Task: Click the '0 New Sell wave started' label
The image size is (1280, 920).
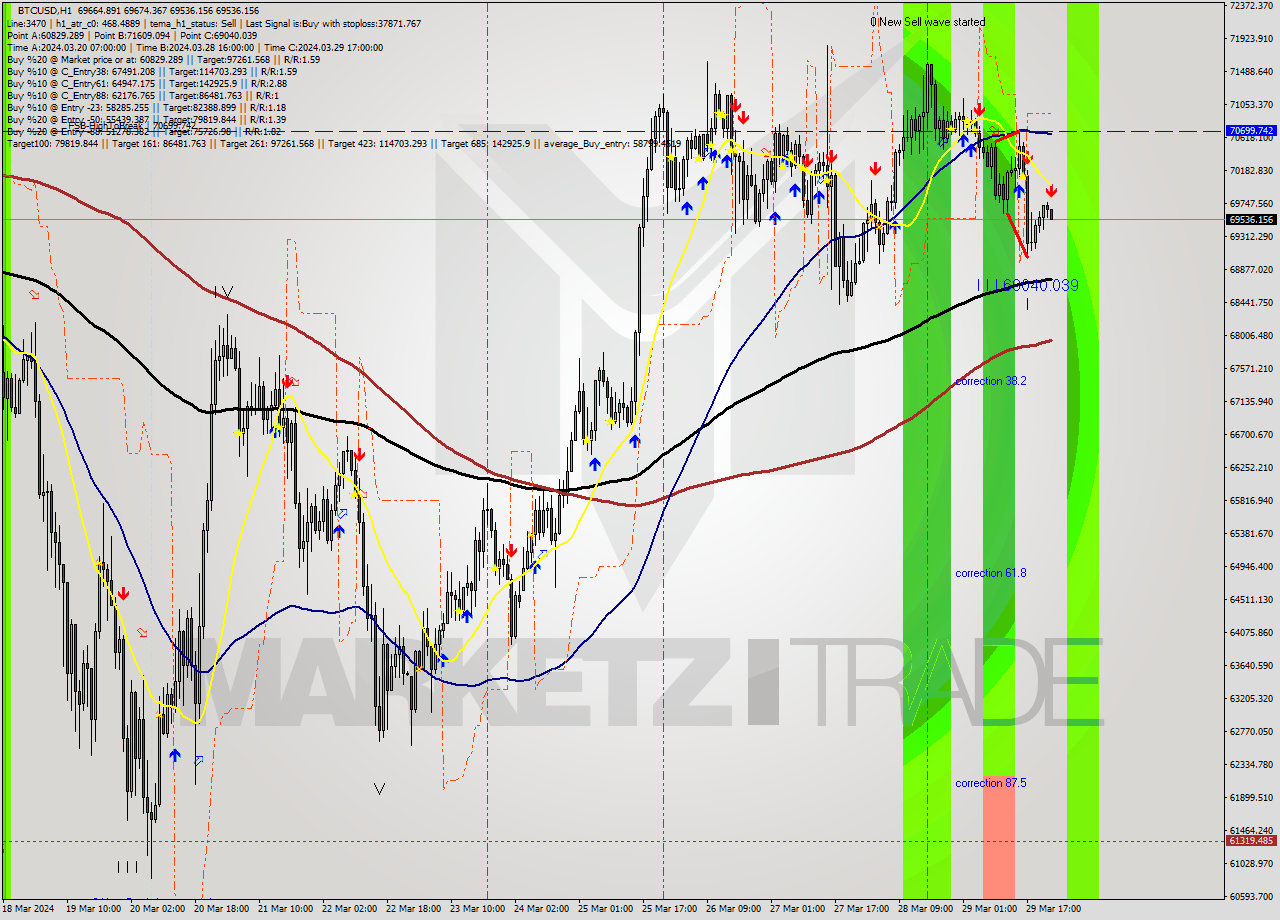Action: click(x=927, y=22)
